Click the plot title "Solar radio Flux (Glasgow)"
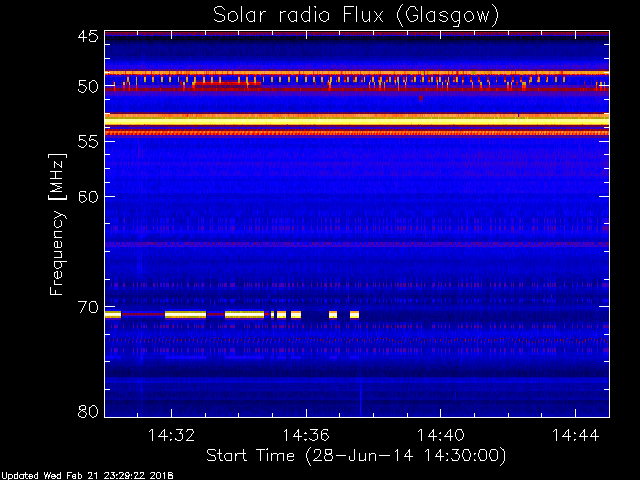Viewport: 640px width, 480px height. pos(356,16)
